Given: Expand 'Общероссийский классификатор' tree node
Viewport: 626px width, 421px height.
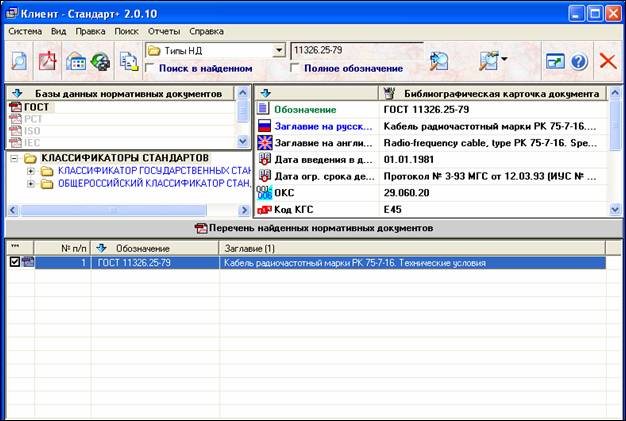Looking at the screenshot, I should point(31,184).
